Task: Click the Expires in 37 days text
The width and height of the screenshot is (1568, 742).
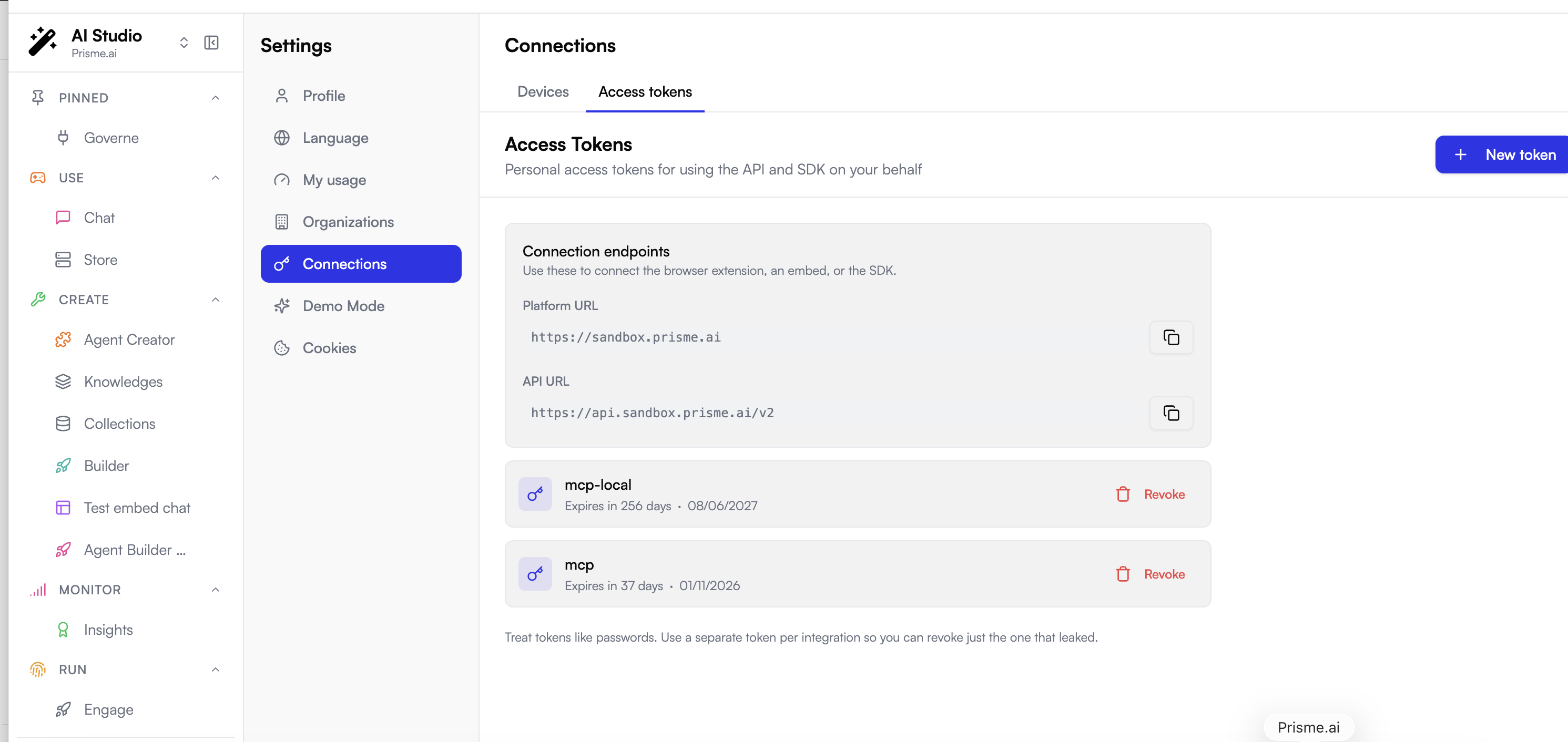Action: click(x=614, y=586)
